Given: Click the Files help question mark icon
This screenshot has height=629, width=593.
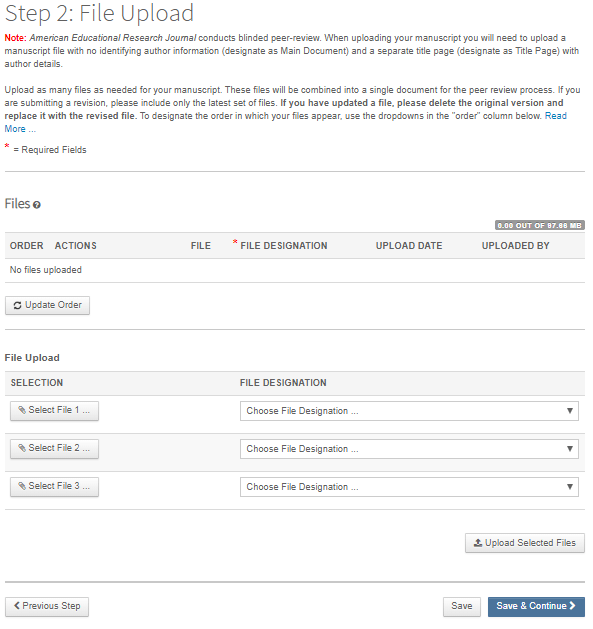Looking at the screenshot, I should point(37,205).
